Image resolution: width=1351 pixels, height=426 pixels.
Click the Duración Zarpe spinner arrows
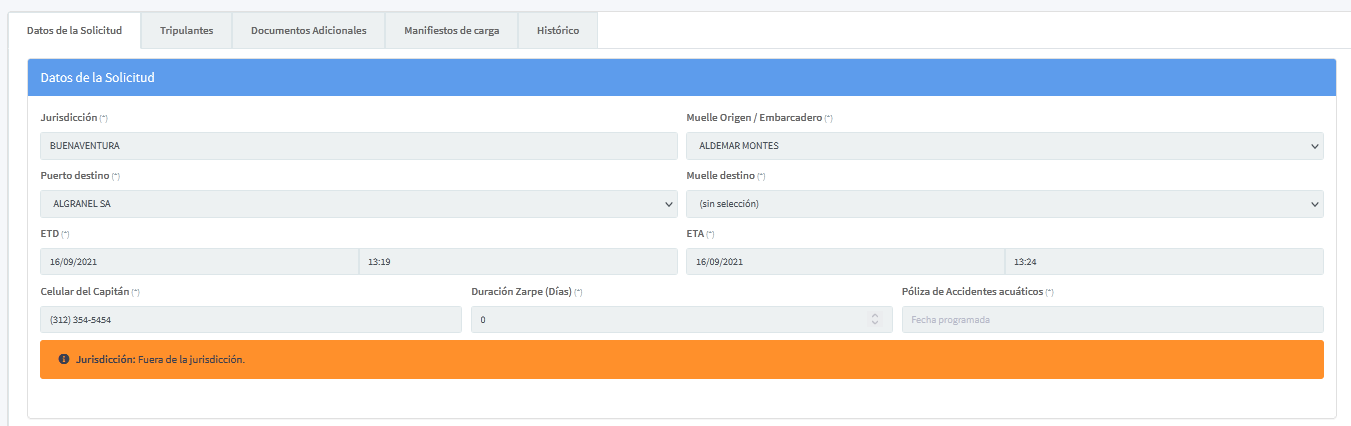click(875, 319)
